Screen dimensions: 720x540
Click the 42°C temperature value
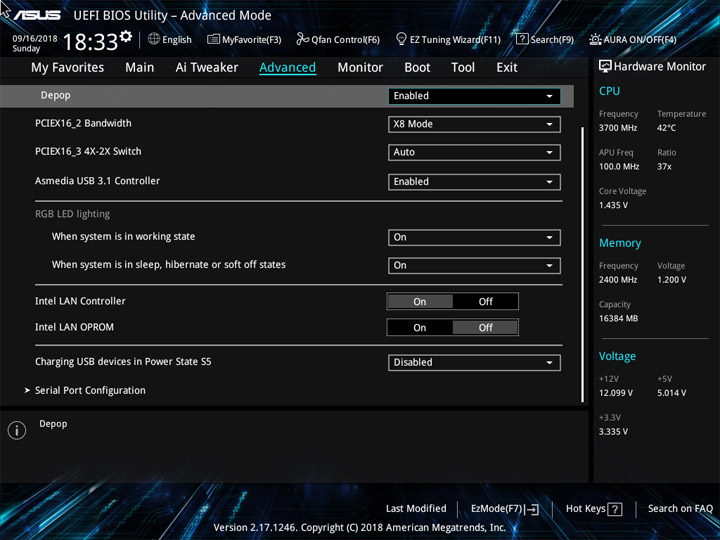(666, 128)
